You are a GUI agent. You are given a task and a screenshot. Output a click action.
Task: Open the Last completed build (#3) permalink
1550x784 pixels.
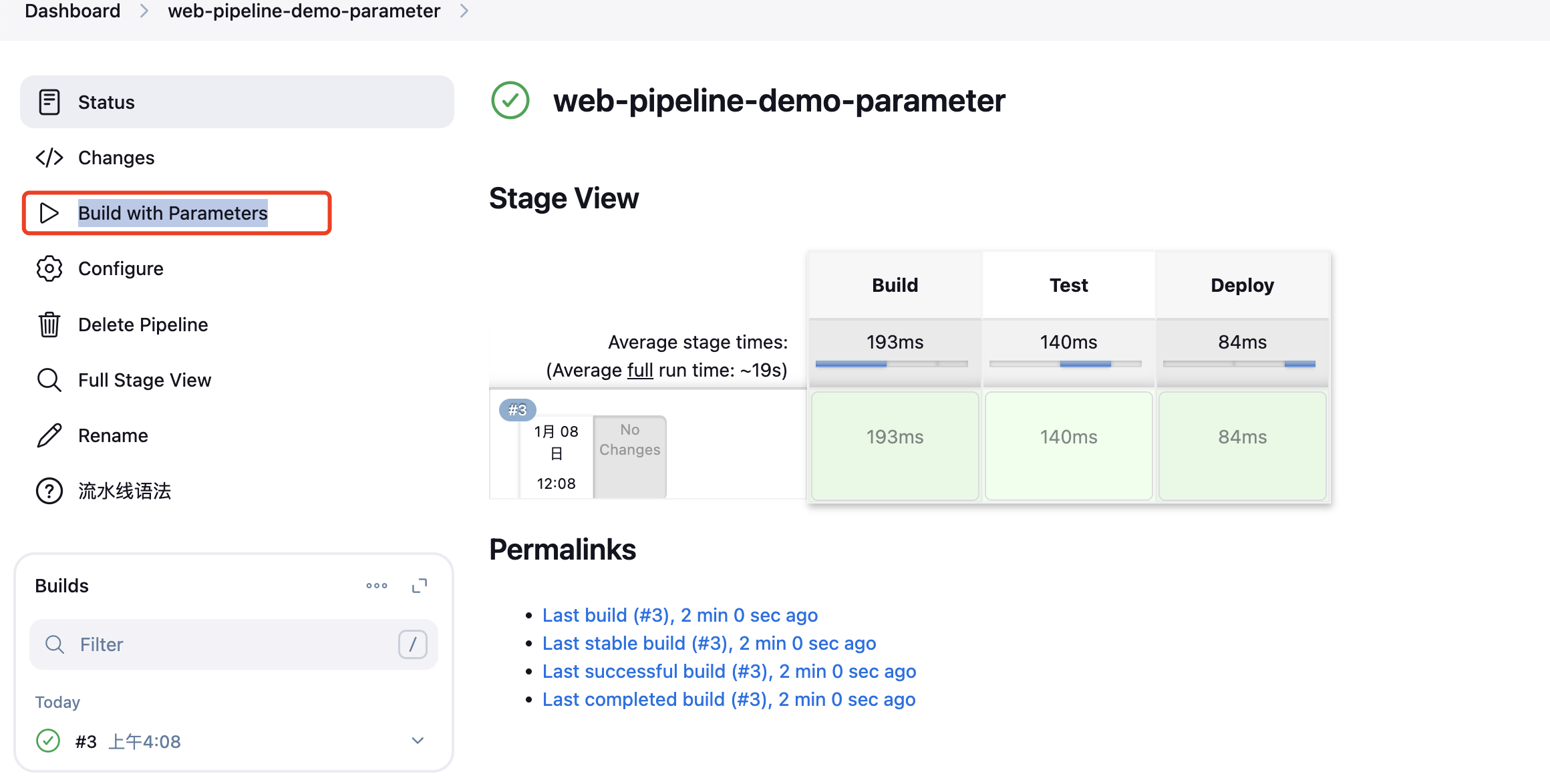[729, 699]
